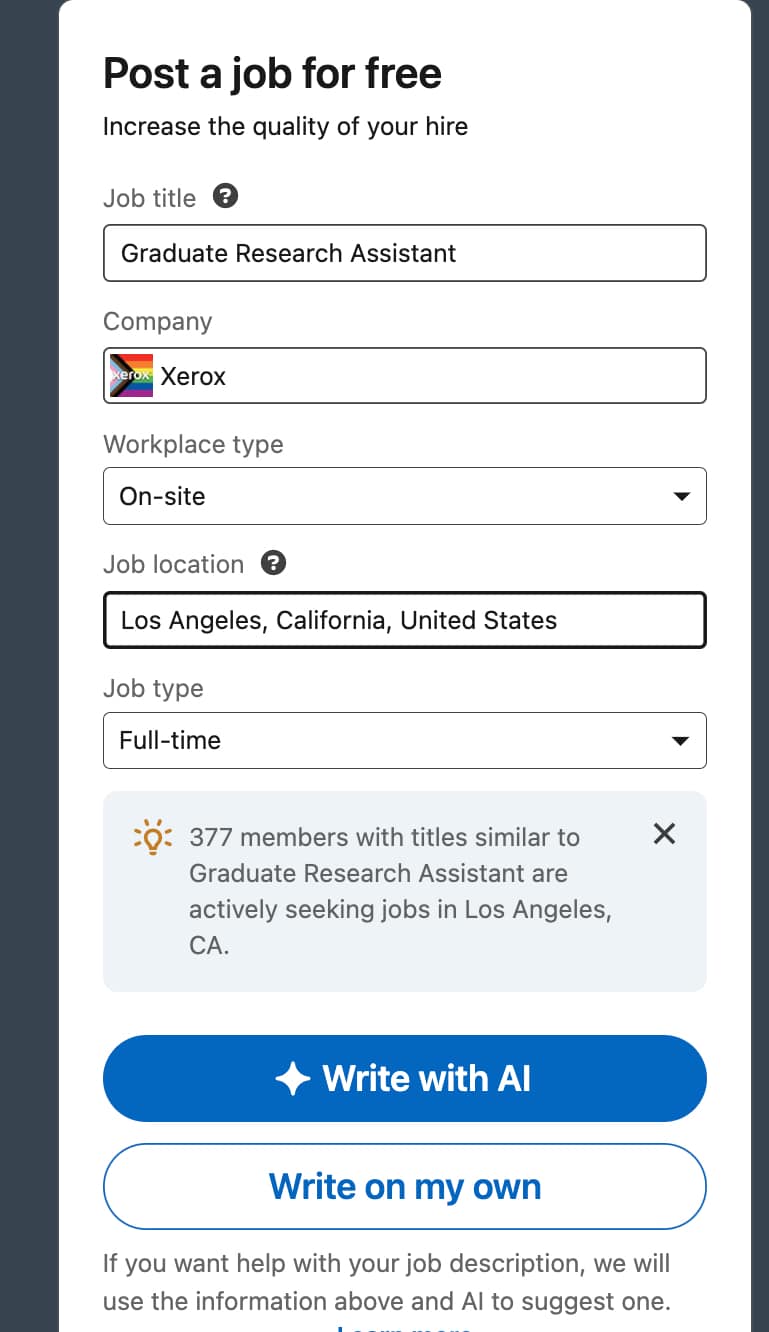Click the Job location input field
Viewport: 769px width, 1332px height.
point(404,620)
